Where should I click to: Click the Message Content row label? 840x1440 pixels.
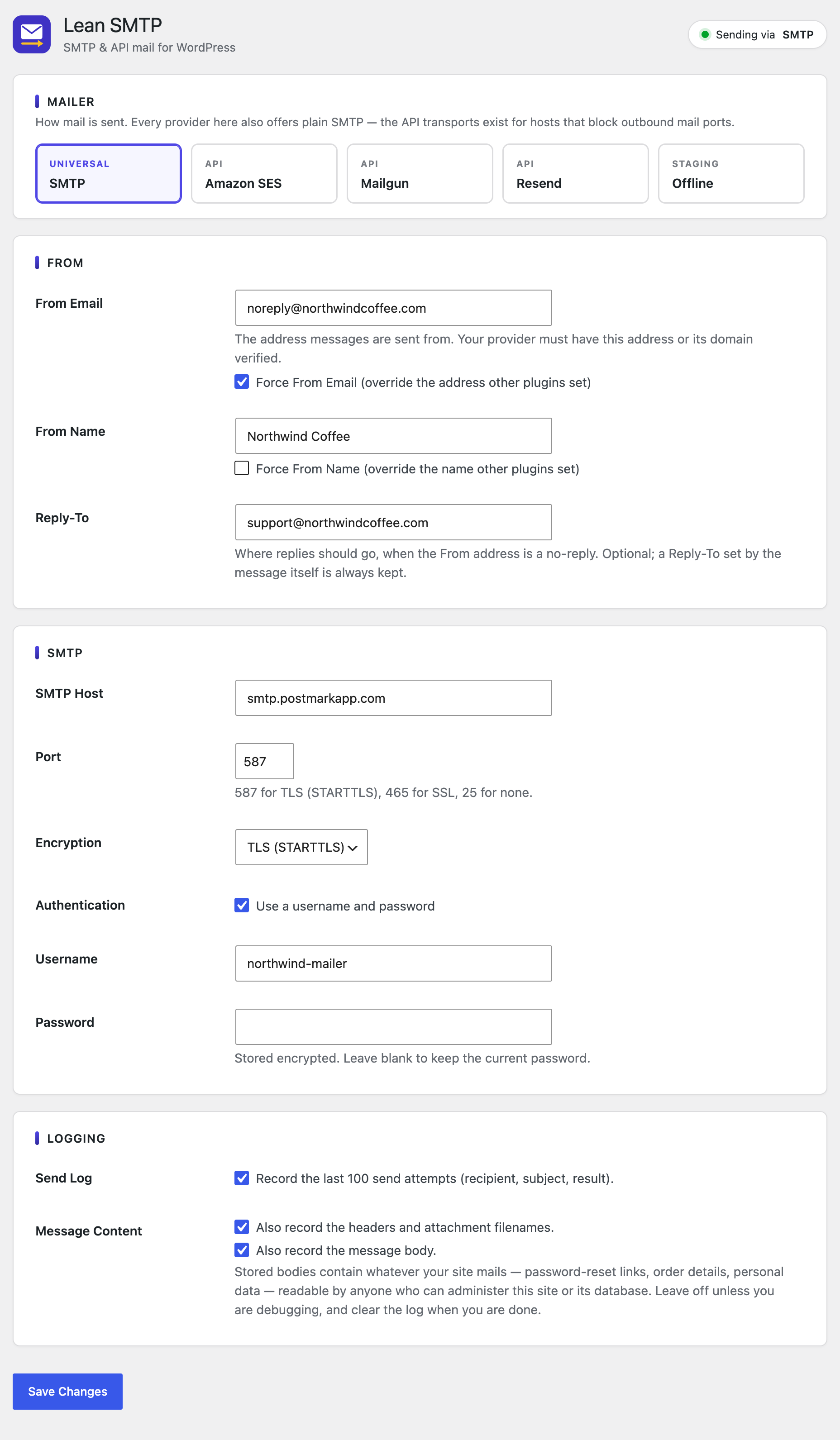pos(89,1231)
